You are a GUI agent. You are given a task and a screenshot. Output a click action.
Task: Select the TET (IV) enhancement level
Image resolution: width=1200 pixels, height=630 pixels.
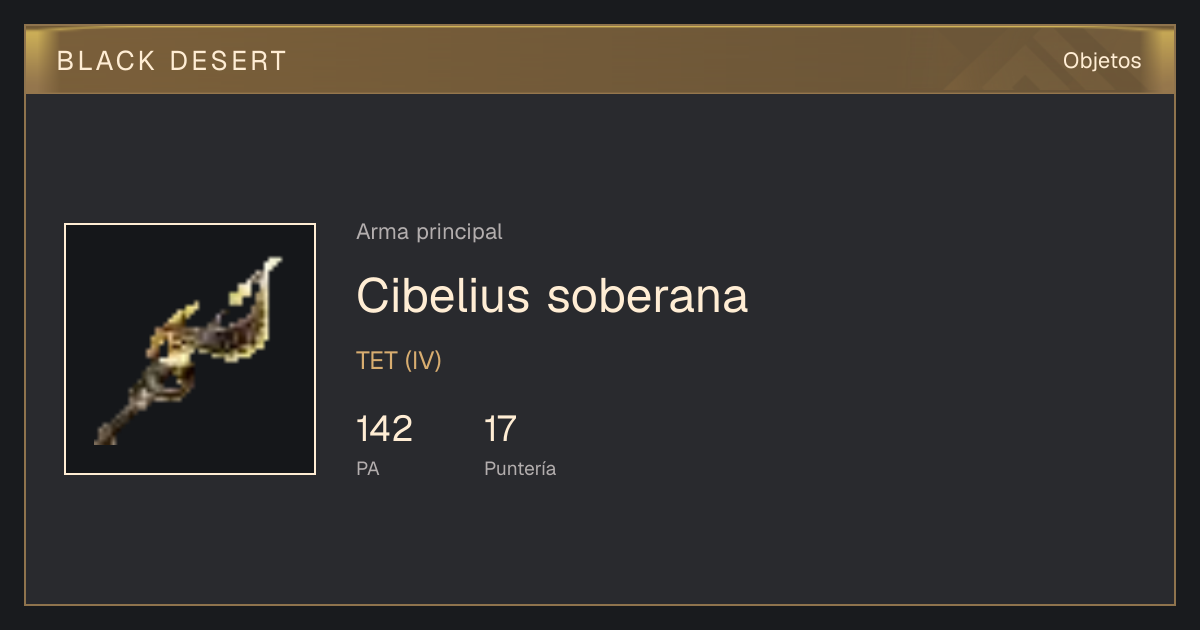tap(399, 361)
